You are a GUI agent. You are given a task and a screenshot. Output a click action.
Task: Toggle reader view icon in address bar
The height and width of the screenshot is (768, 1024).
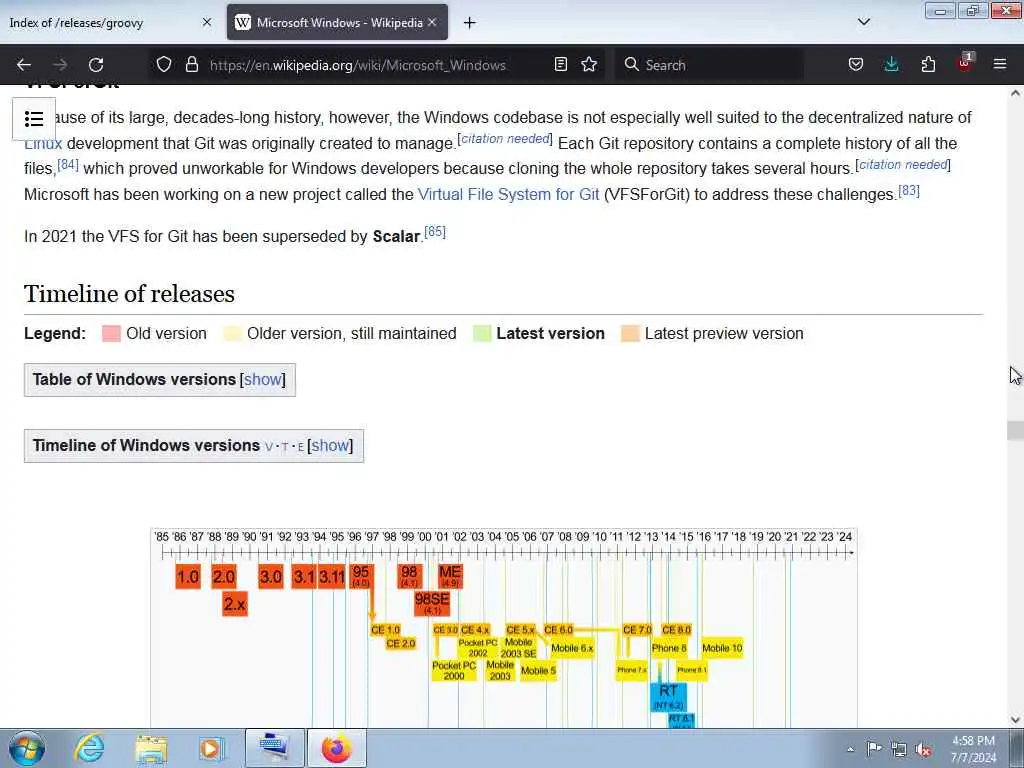point(560,65)
